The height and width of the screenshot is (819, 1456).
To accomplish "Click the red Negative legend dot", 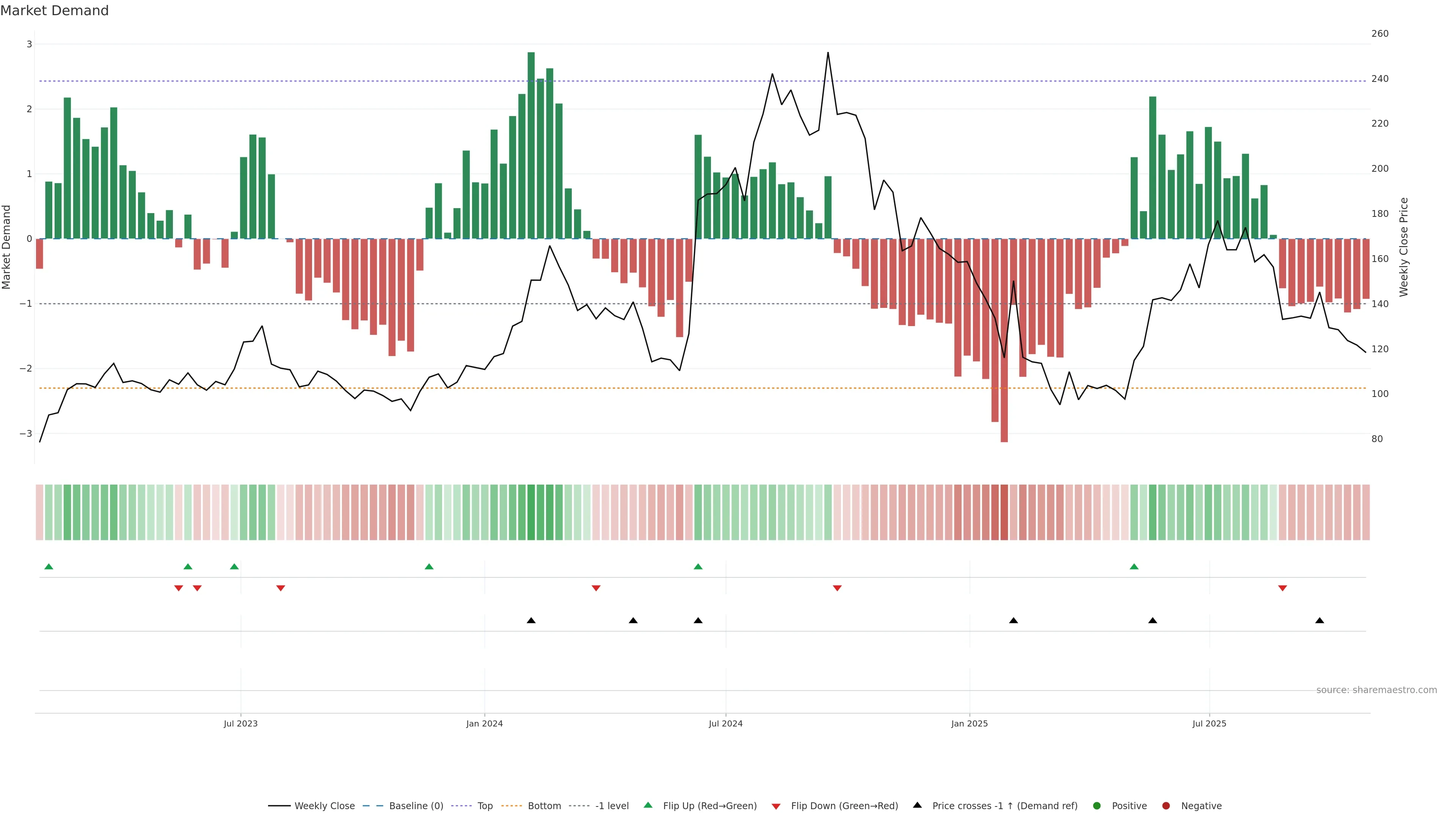I will (x=1166, y=806).
